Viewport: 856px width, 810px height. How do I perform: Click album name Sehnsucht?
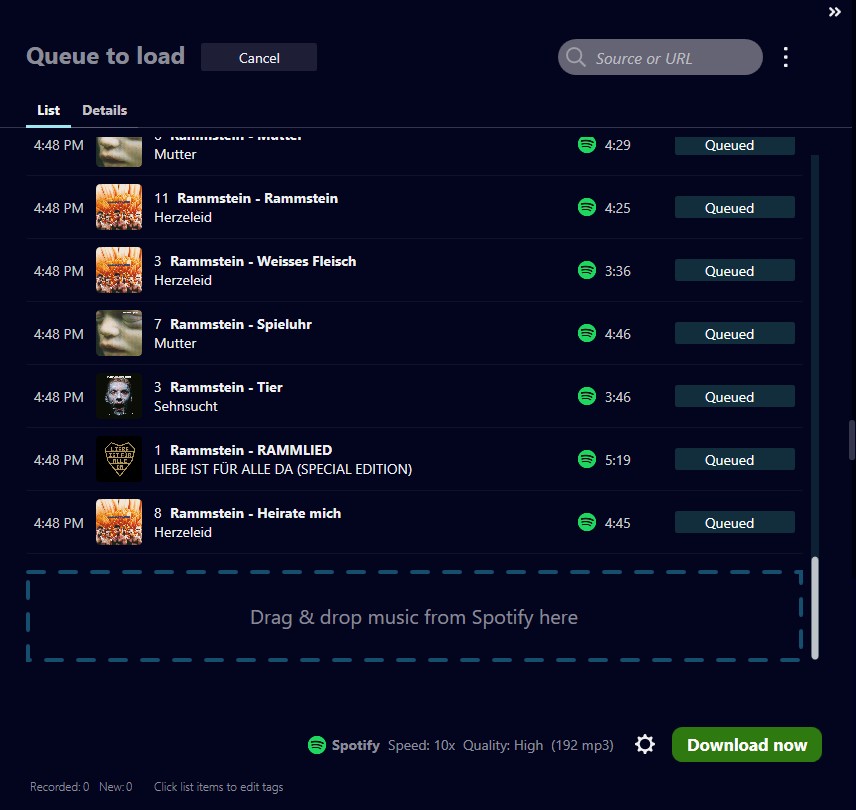[x=186, y=406]
